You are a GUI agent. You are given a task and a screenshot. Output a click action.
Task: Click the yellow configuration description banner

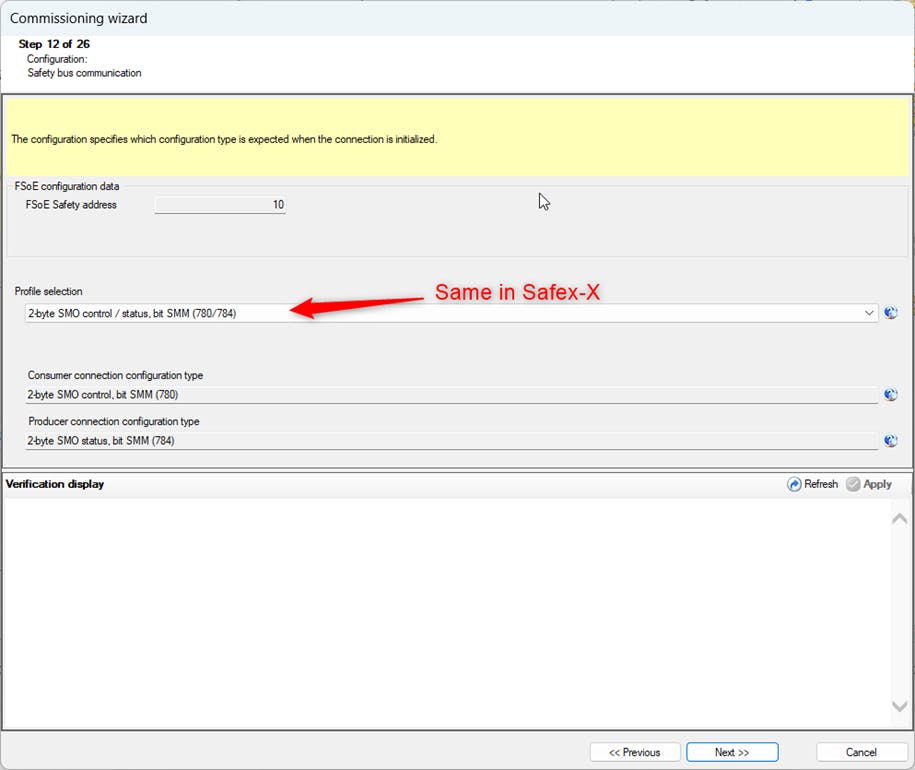(x=457, y=138)
